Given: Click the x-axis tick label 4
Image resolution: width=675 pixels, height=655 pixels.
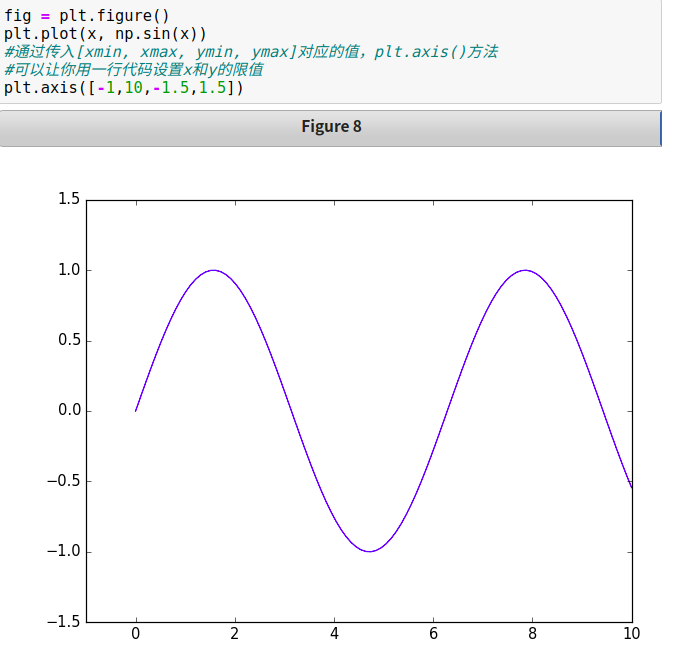Looking at the screenshot, I should tap(334, 634).
